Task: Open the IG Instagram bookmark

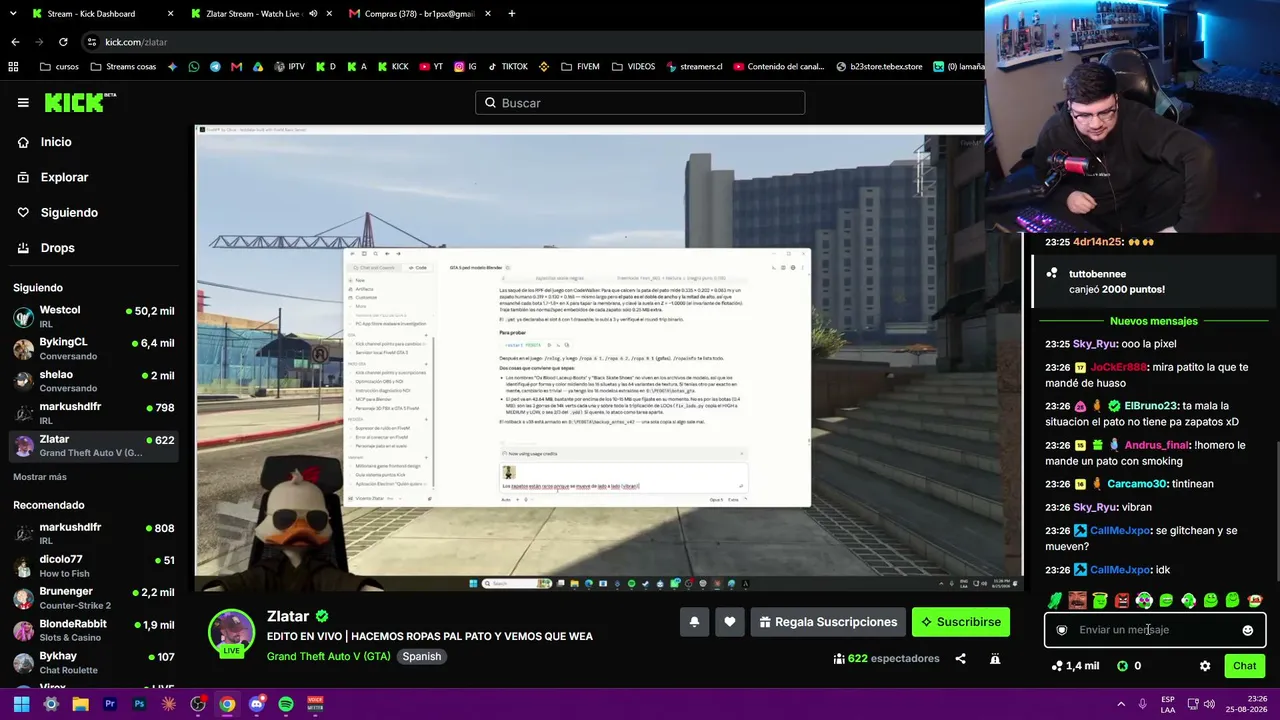Action: [x=467, y=67]
